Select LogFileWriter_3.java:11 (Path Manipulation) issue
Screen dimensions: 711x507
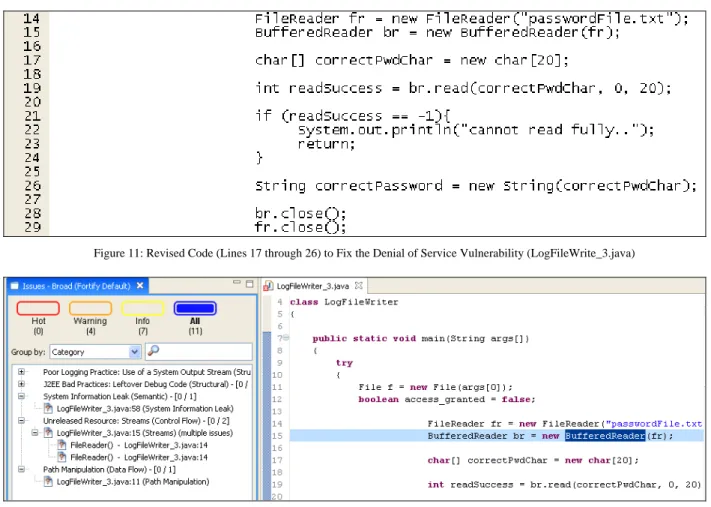pos(132,482)
